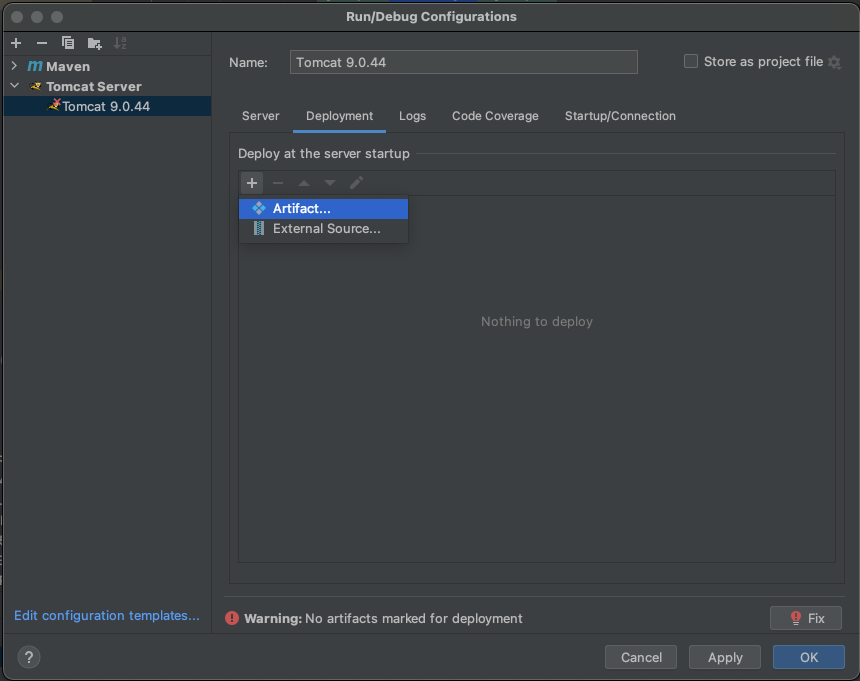This screenshot has width=860, height=681.
Task: Collapse the Tomcat Server tree node
Action: pos(15,86)
